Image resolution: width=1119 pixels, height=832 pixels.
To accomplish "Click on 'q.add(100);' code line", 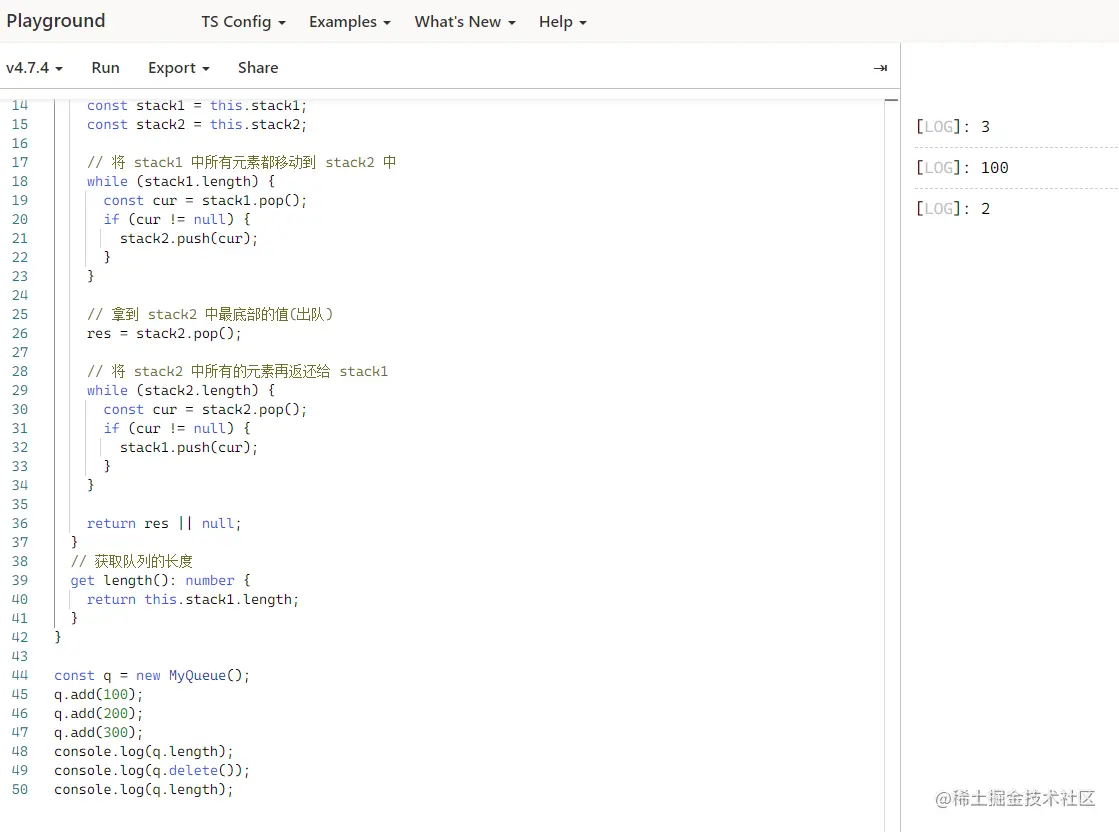I will click(x=98, y=694).
